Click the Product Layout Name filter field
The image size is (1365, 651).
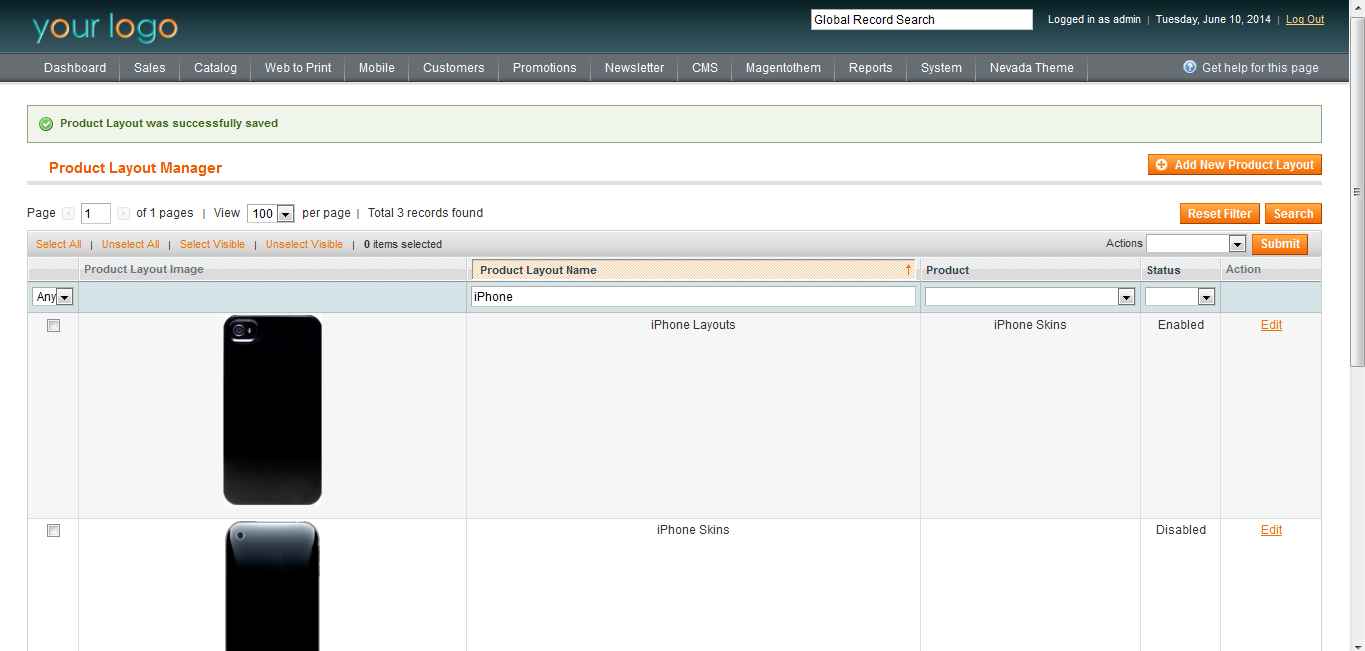(x=693, y=297)
